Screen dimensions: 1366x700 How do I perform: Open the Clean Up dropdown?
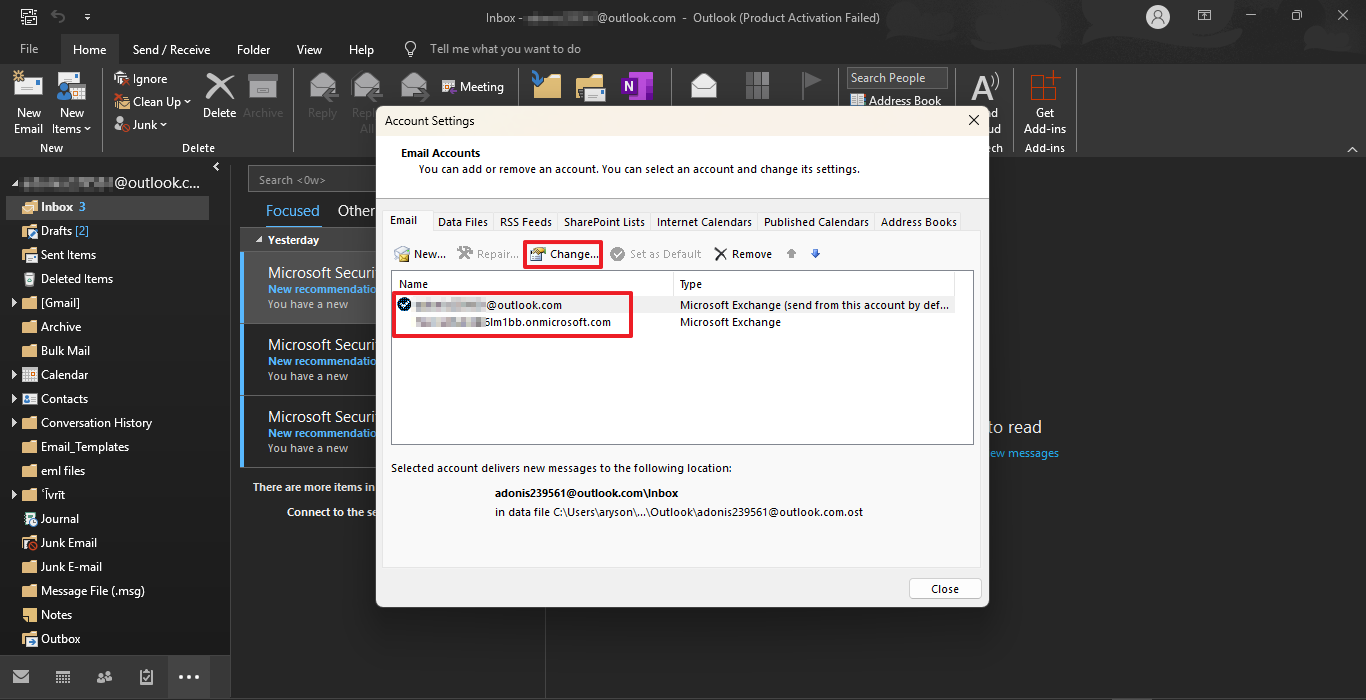click(152, 102)
